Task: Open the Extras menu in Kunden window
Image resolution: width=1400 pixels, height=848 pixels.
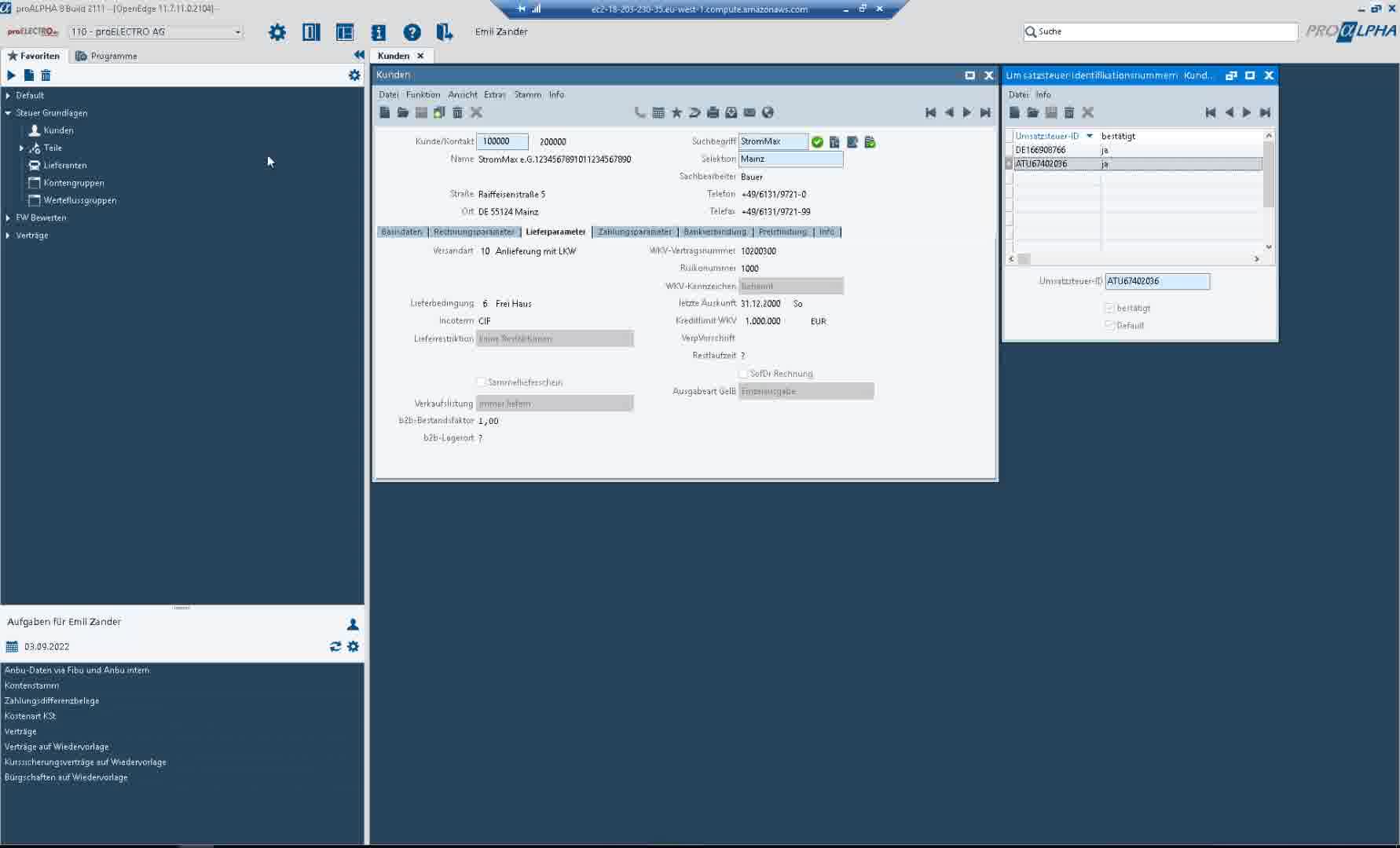Action: click(495, 94)
